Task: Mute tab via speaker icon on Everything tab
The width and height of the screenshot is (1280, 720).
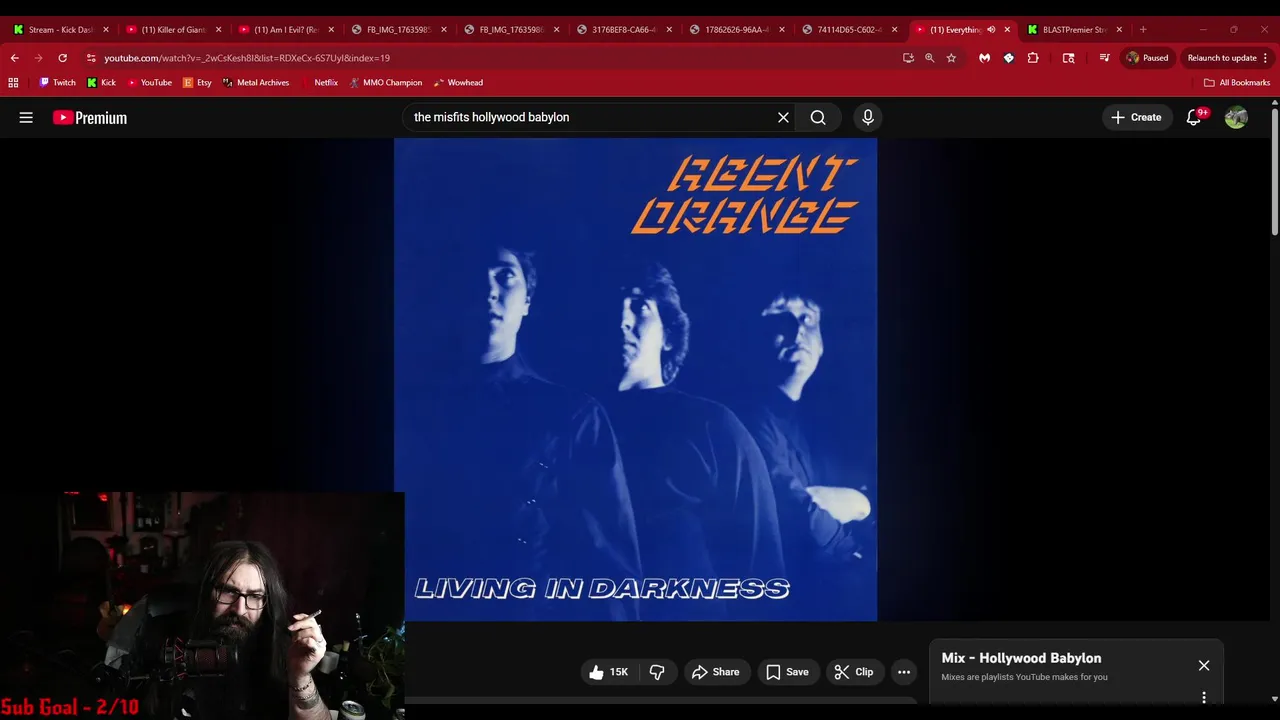Action: point(991,30)
